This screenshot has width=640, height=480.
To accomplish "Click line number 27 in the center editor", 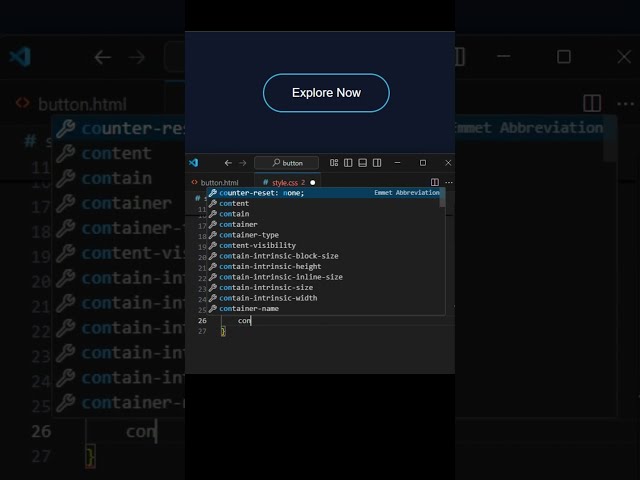I will [202, 331].
